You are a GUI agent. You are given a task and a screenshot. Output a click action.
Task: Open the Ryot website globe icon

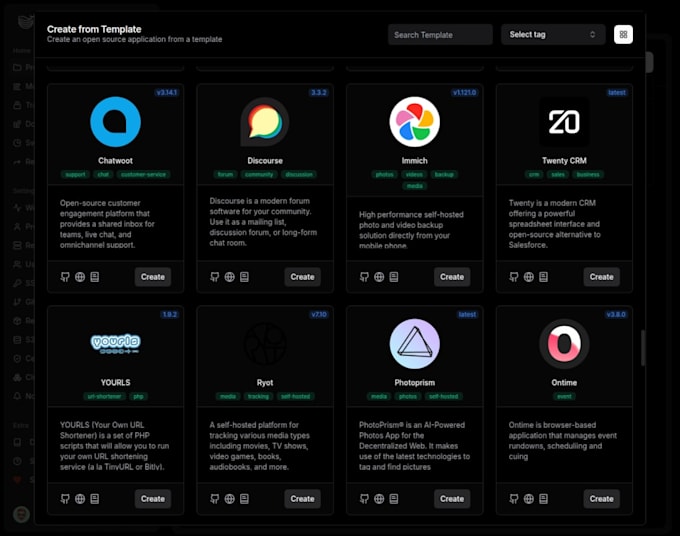229,499
